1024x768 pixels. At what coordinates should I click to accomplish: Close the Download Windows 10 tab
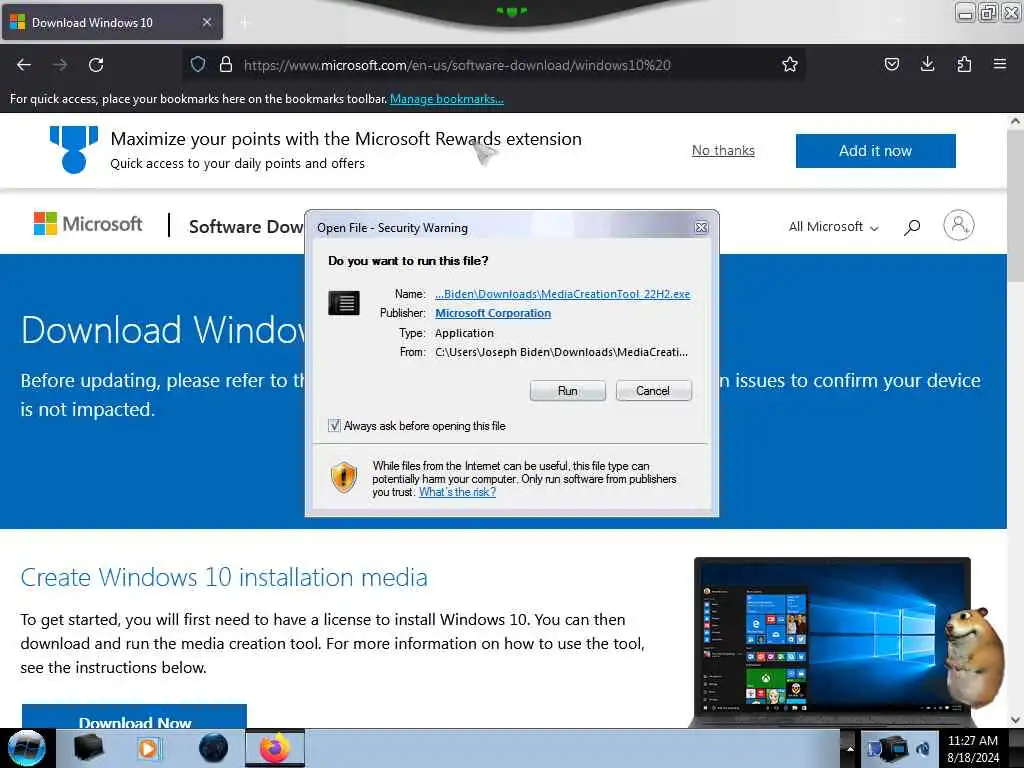[x=206, y=22]
